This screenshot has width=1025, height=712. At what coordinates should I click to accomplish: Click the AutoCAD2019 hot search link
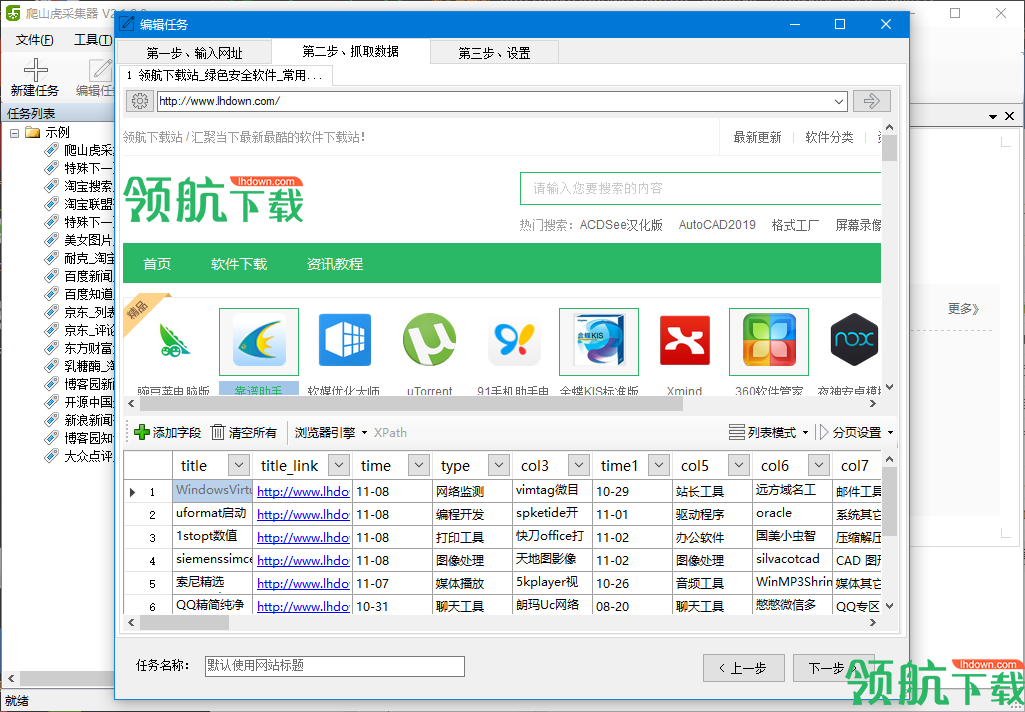click(x=717, y=225)
